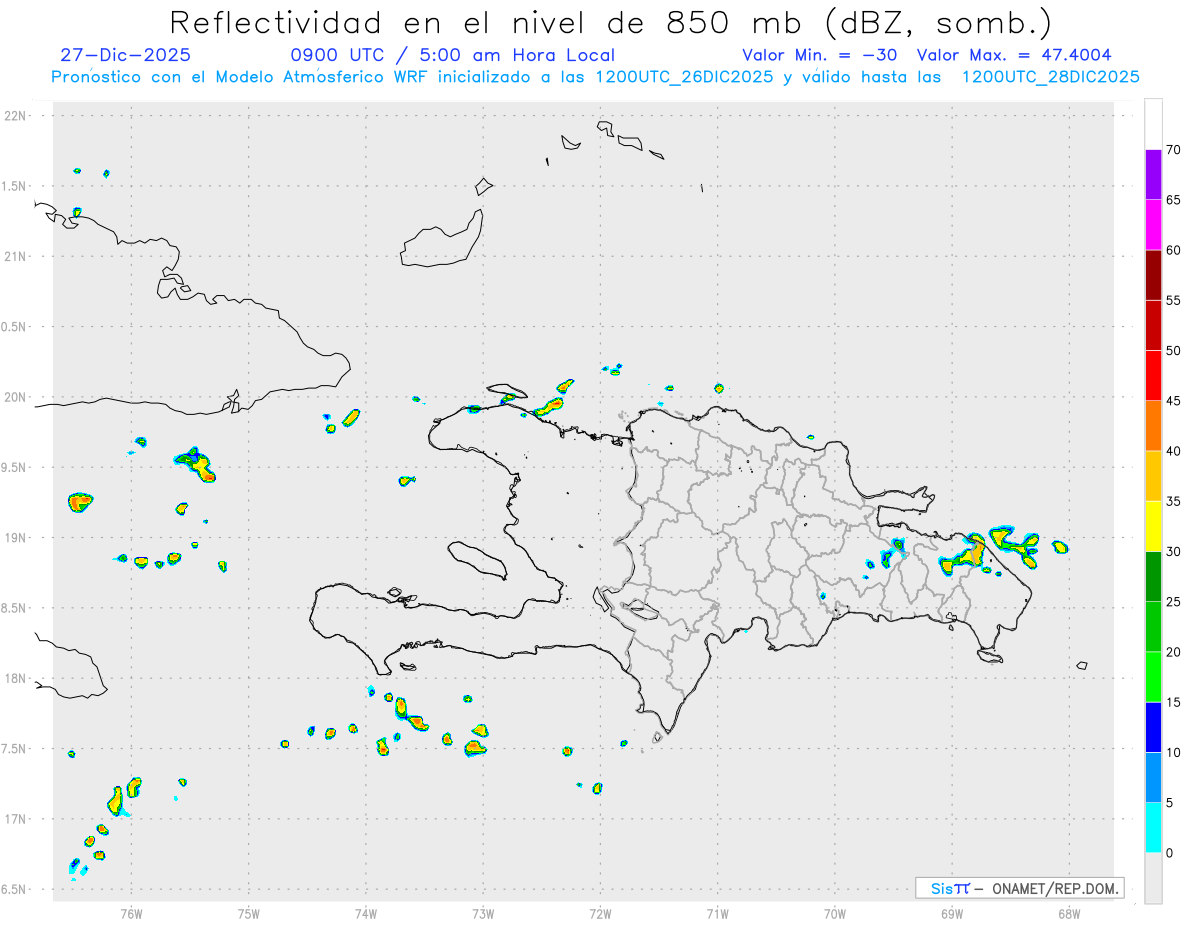Click the dark blue 10–15 dBZ band
This screenshot has height=927, width=1200.
pyautogui.click(x=1153, y=727)
